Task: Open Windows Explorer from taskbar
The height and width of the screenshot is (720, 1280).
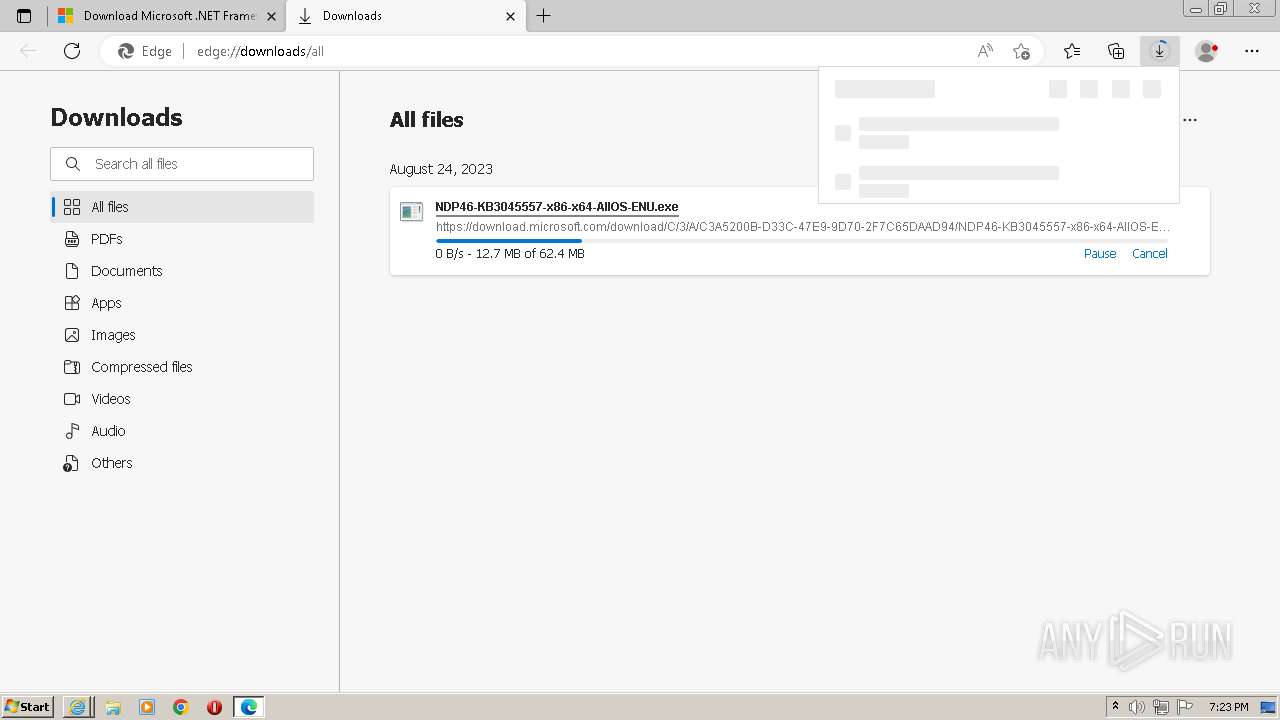Action: coord(113,707)
